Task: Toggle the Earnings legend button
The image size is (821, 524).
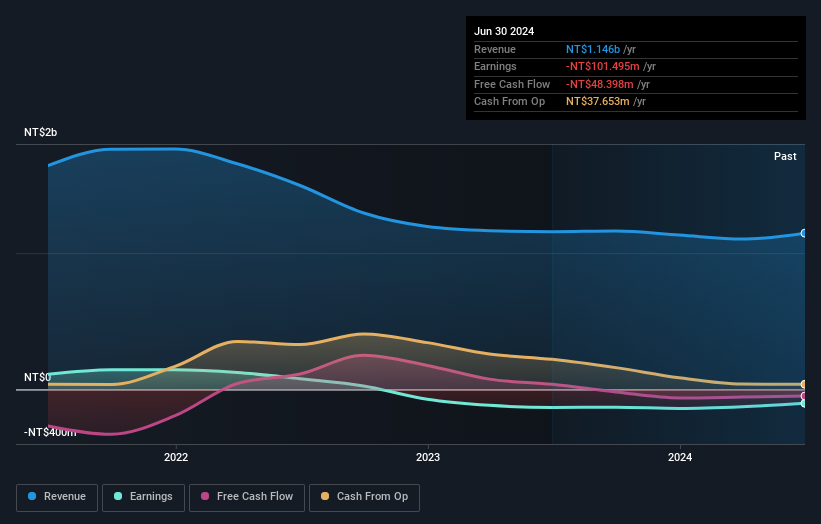Action: click(143, 497)
